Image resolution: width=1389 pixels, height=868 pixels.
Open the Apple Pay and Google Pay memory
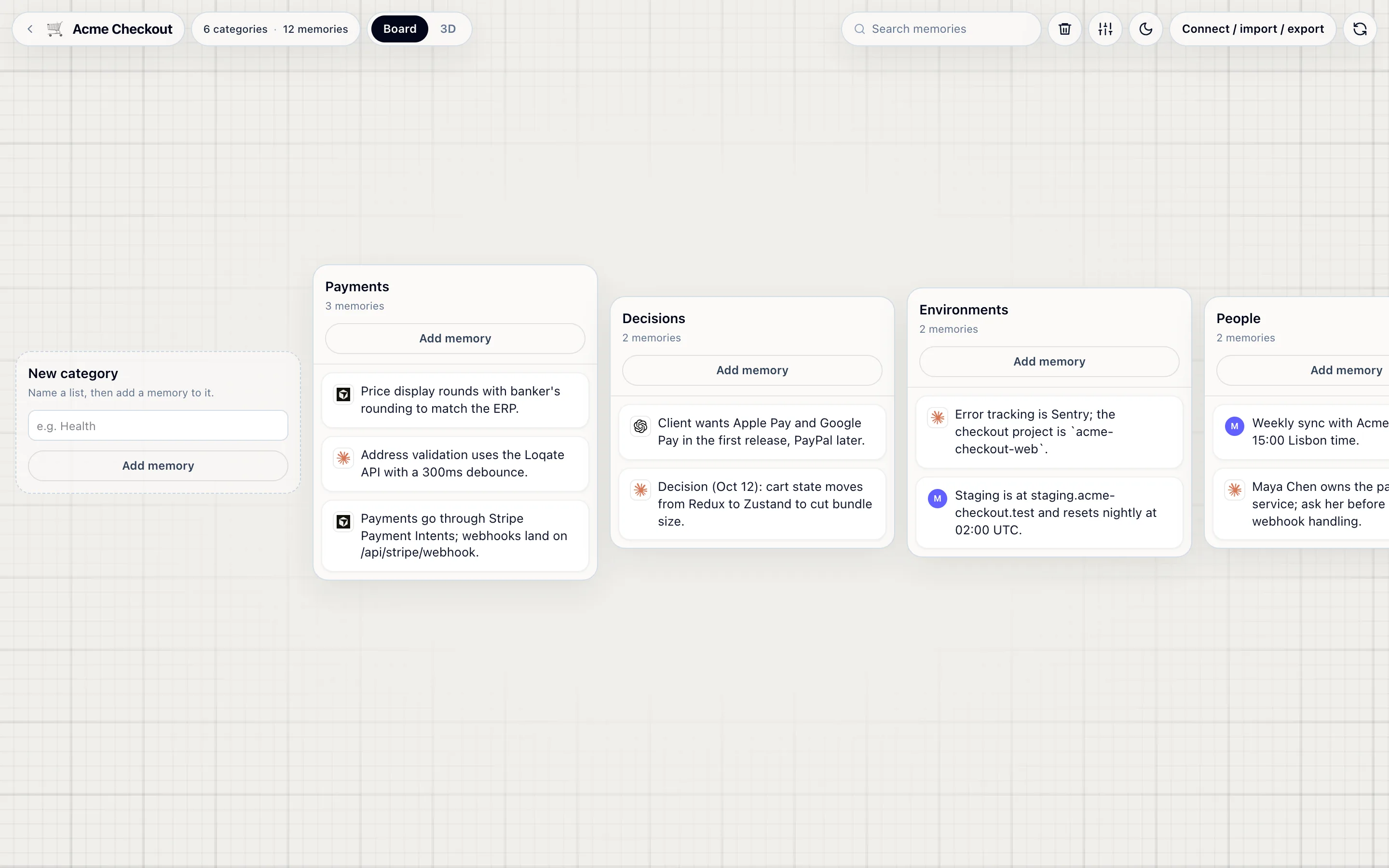pos(752,432)
